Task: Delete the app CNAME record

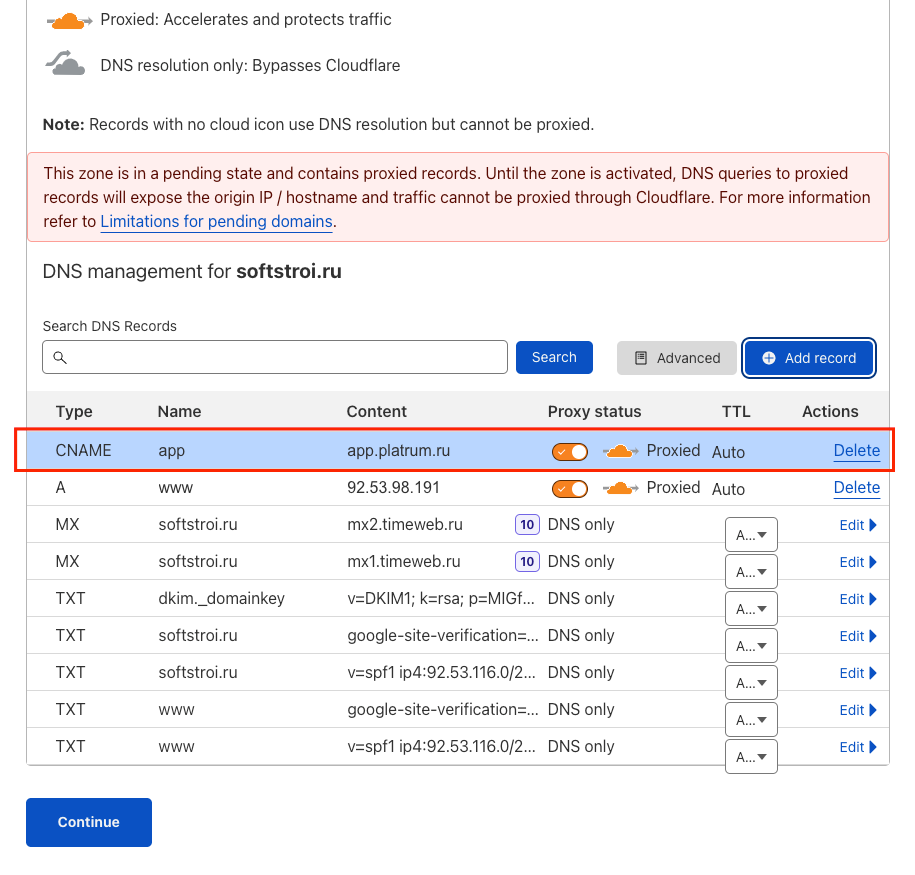Action: coord(856,451)
